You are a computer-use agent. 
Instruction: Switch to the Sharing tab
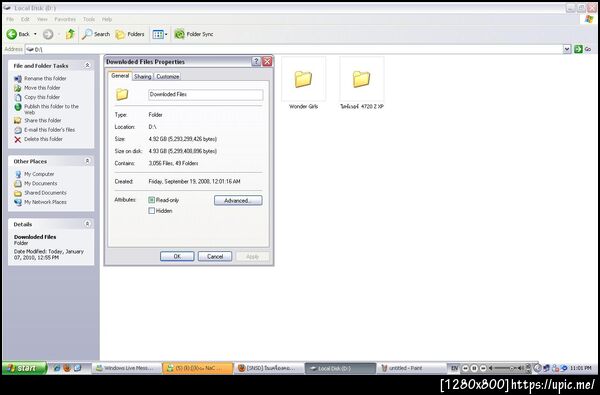(142, 77)
